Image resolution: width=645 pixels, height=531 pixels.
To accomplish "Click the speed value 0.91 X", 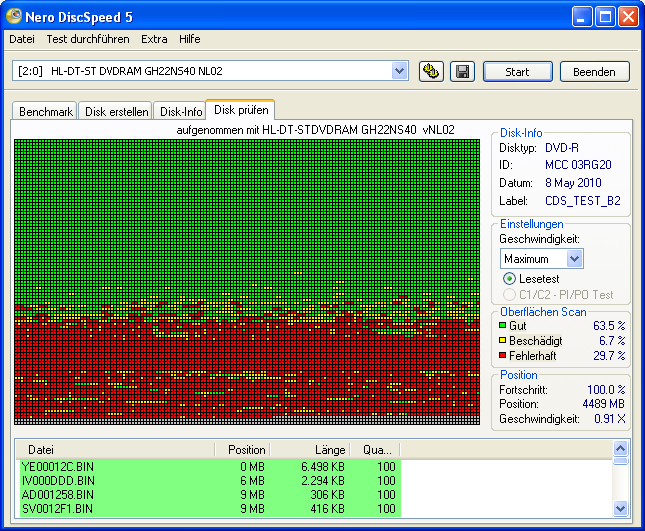I will 610,419.
